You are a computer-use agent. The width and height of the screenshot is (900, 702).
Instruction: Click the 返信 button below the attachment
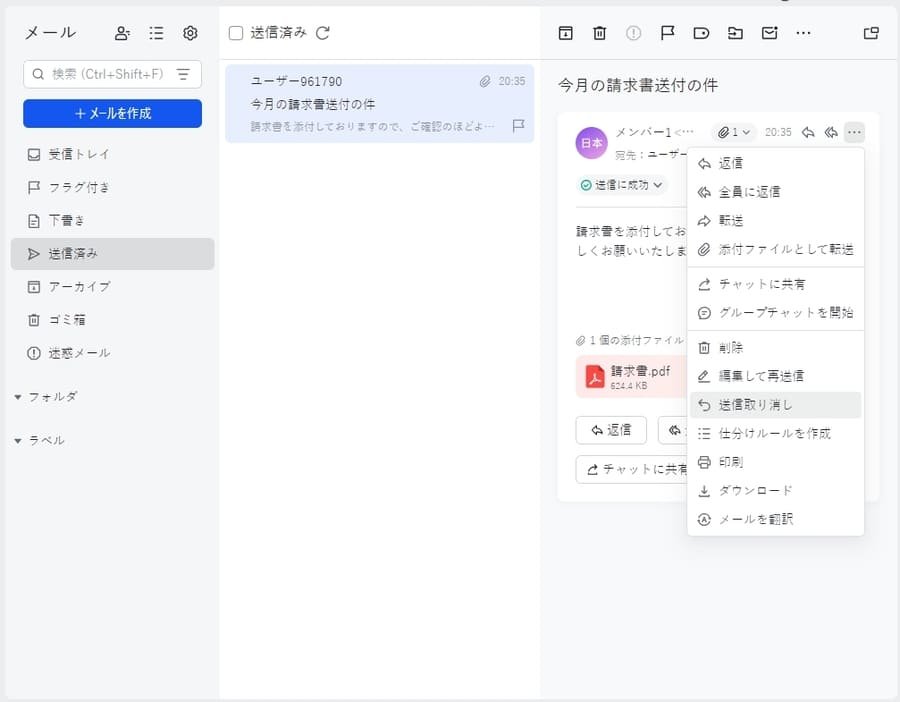pyautogui.click(x=611, y=430)
